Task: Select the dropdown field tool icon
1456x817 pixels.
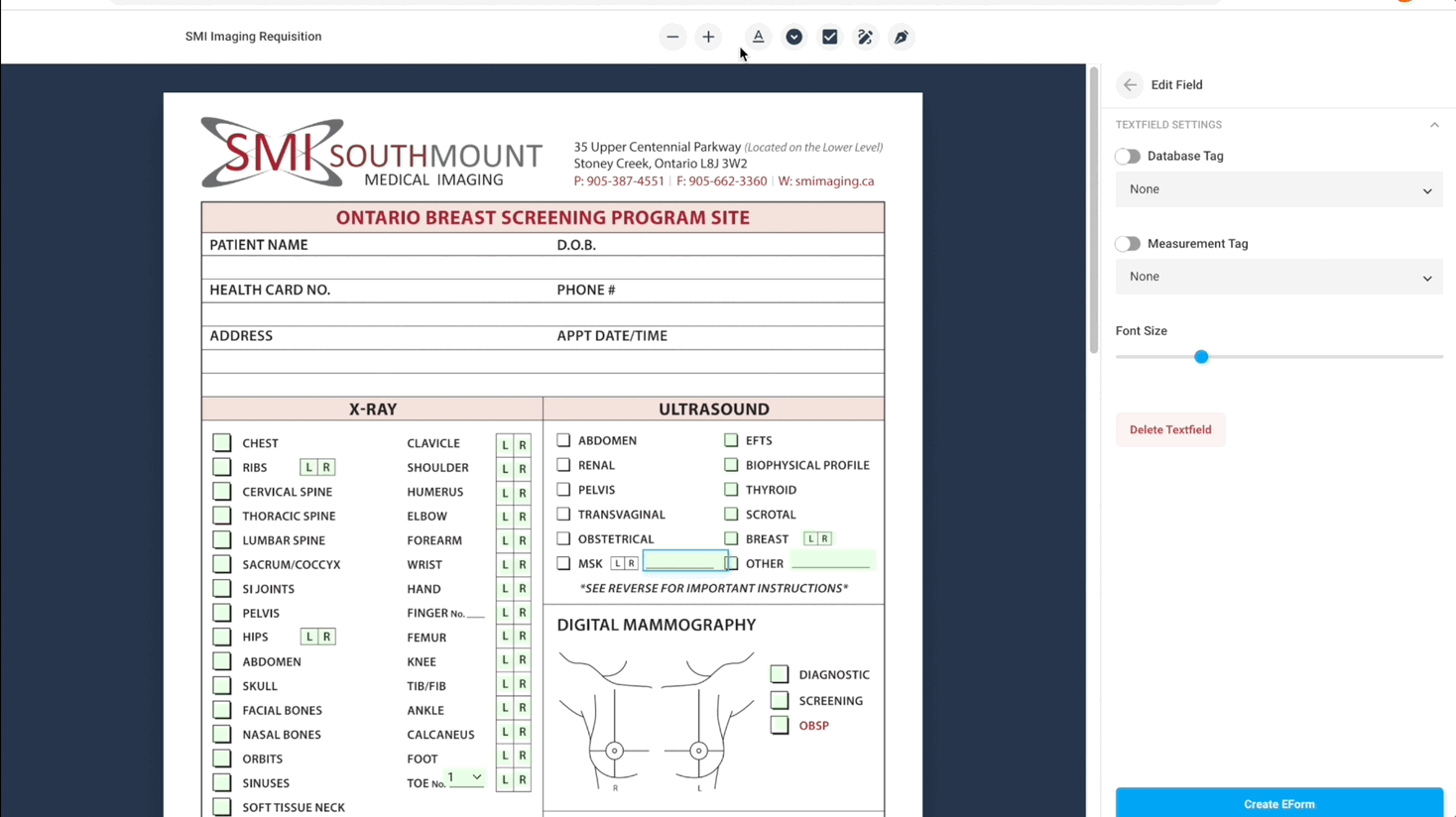Action: coord(794,37)
